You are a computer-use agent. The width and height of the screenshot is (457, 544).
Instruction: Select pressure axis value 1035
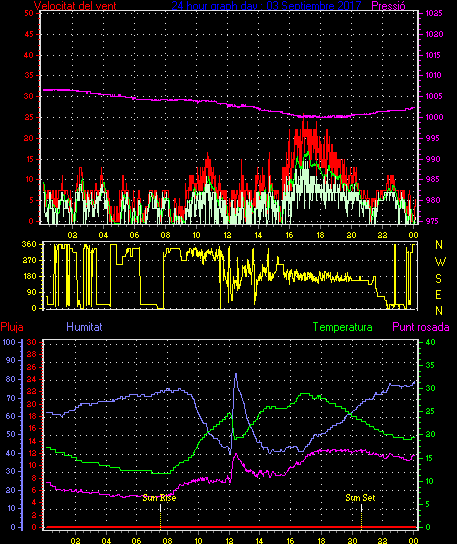click(434, 14)
